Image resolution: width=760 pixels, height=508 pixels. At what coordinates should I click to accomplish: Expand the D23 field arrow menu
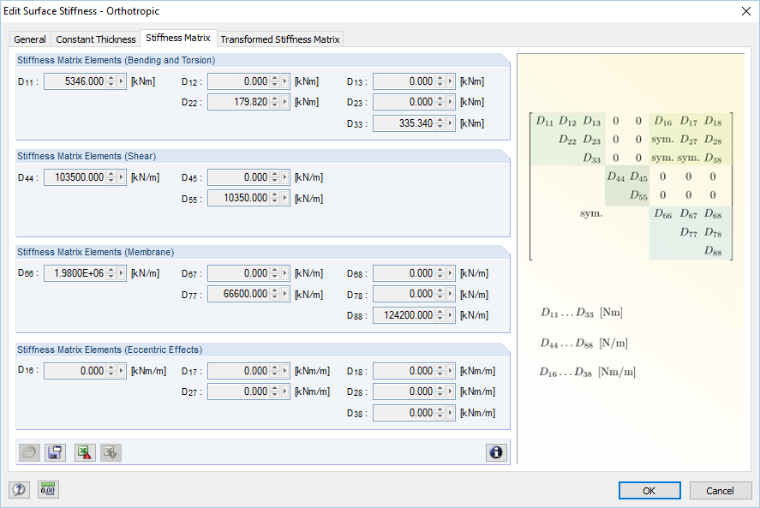click(x=450, y=102)
